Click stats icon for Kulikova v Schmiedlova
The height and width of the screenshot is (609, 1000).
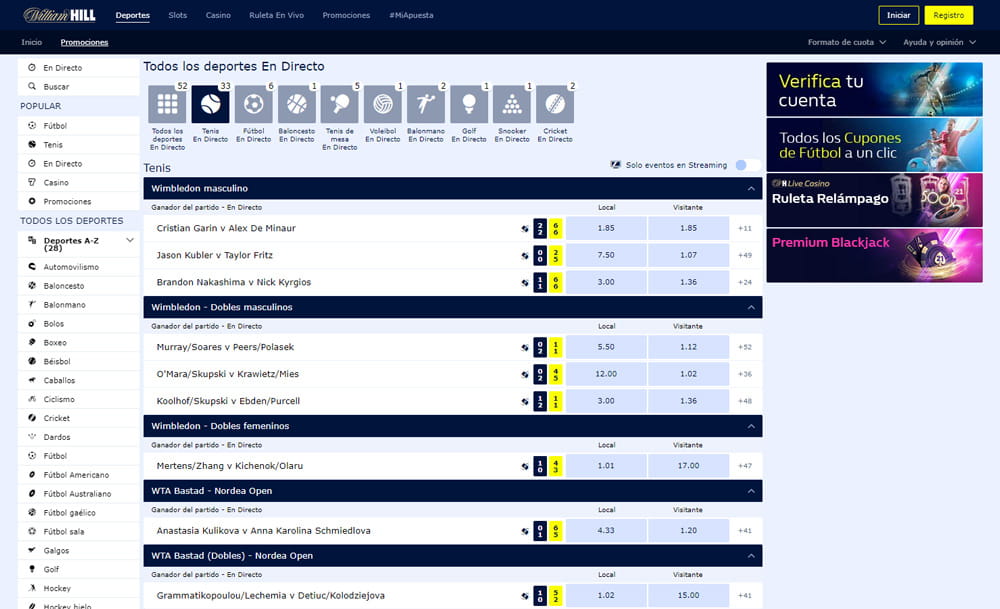point(524,531)
